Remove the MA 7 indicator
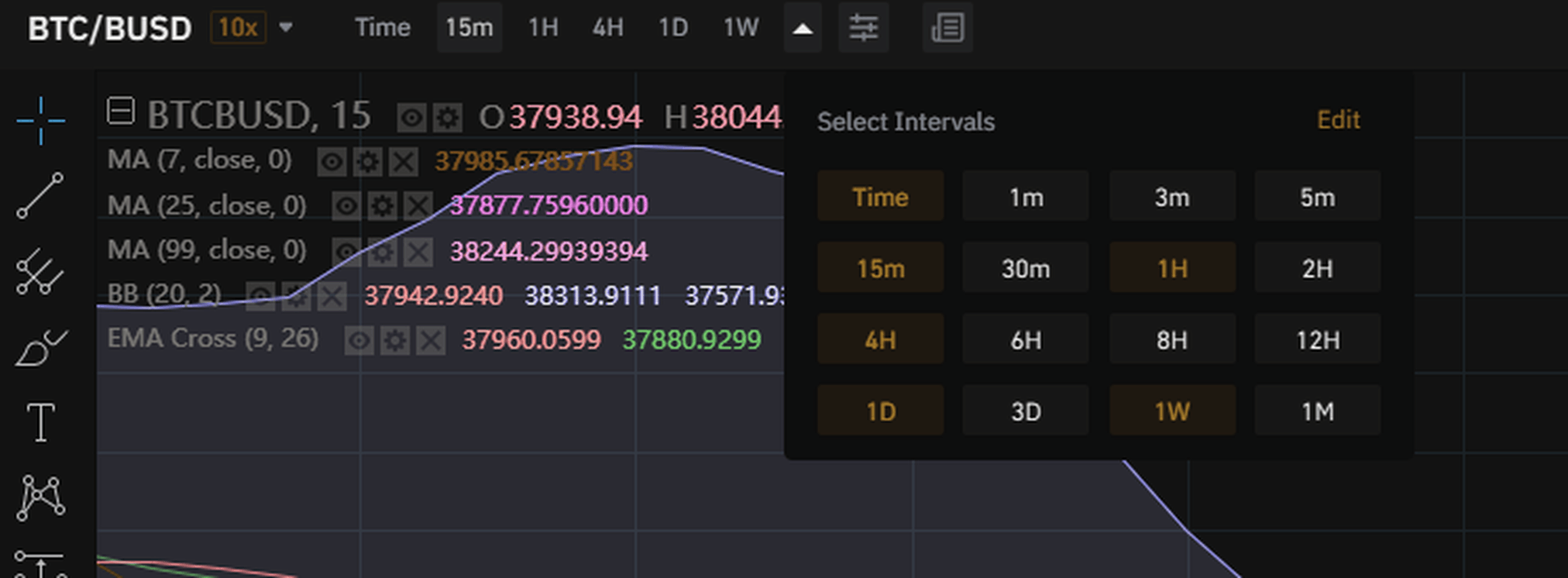This screenshot has height=578, width=1568. point(403,162)
